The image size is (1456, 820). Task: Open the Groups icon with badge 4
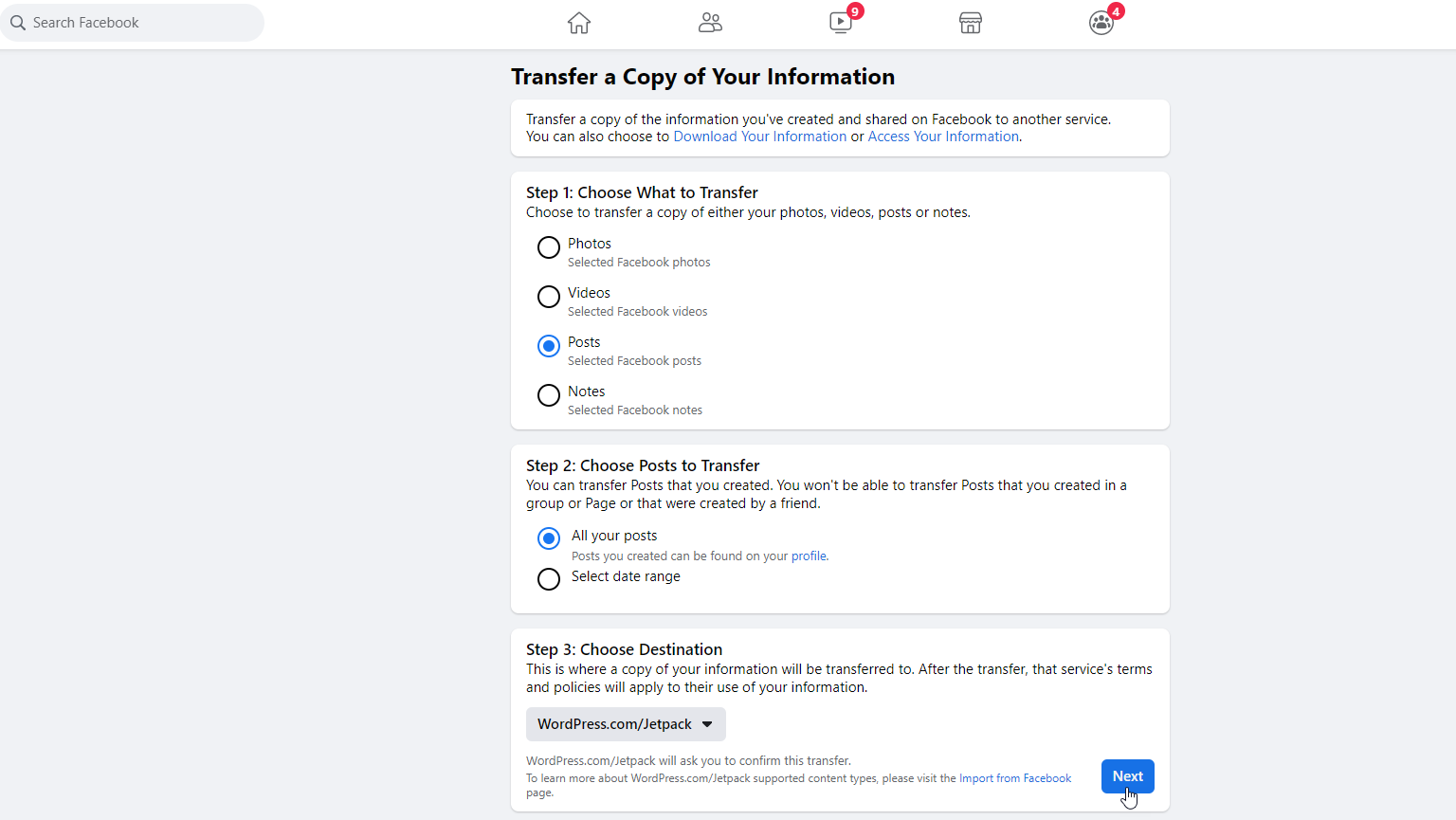pos(1101,23)
